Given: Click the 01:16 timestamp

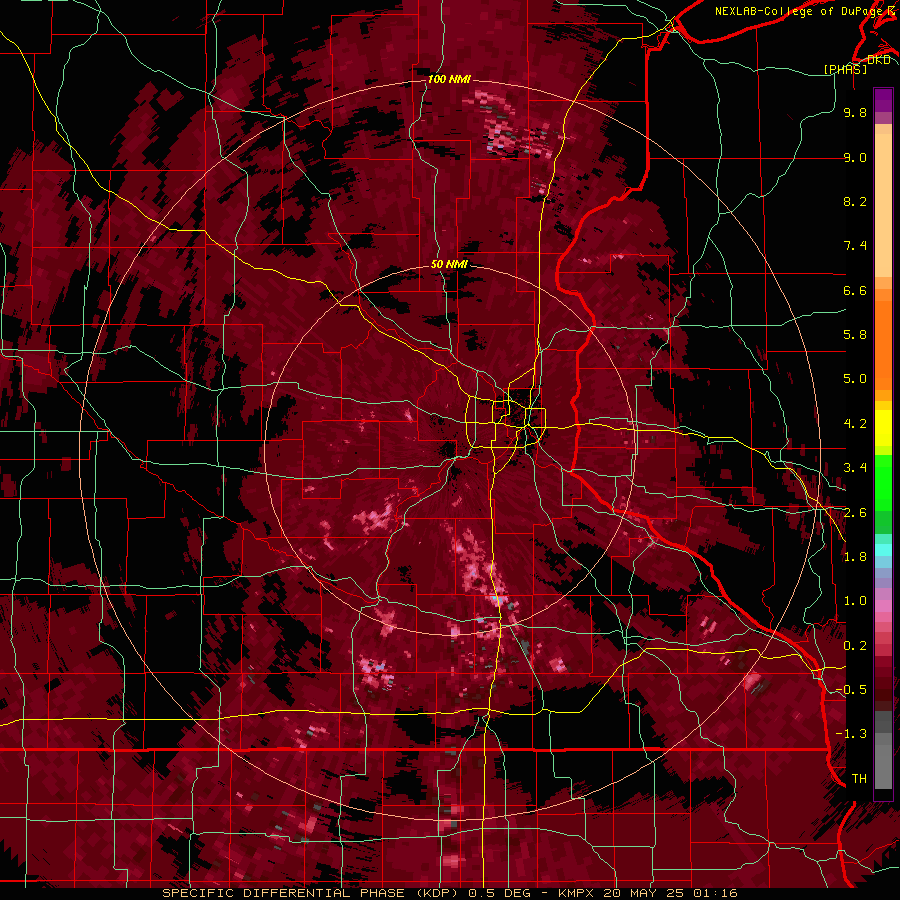Looking at the screenshot, I should point(716,893).
